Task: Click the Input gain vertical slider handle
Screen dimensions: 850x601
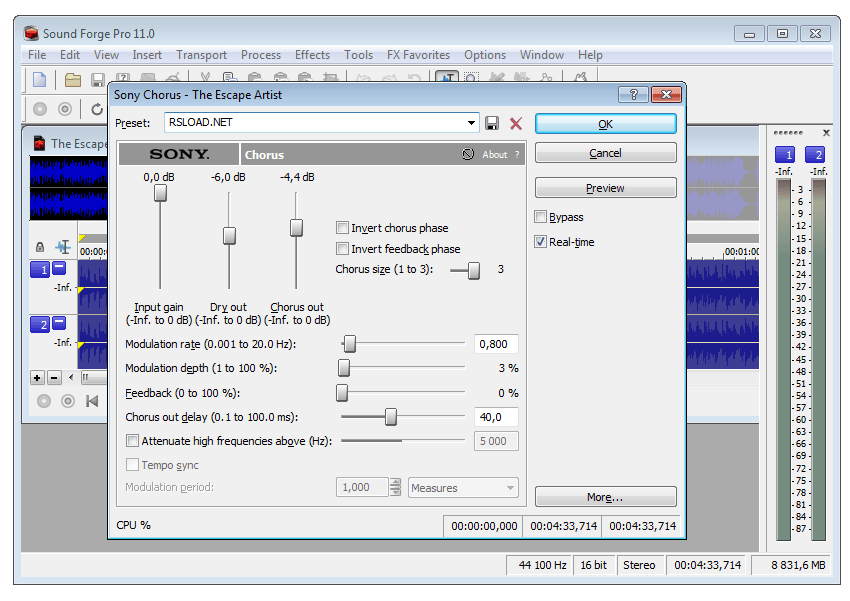Action: tap(160, 193)
